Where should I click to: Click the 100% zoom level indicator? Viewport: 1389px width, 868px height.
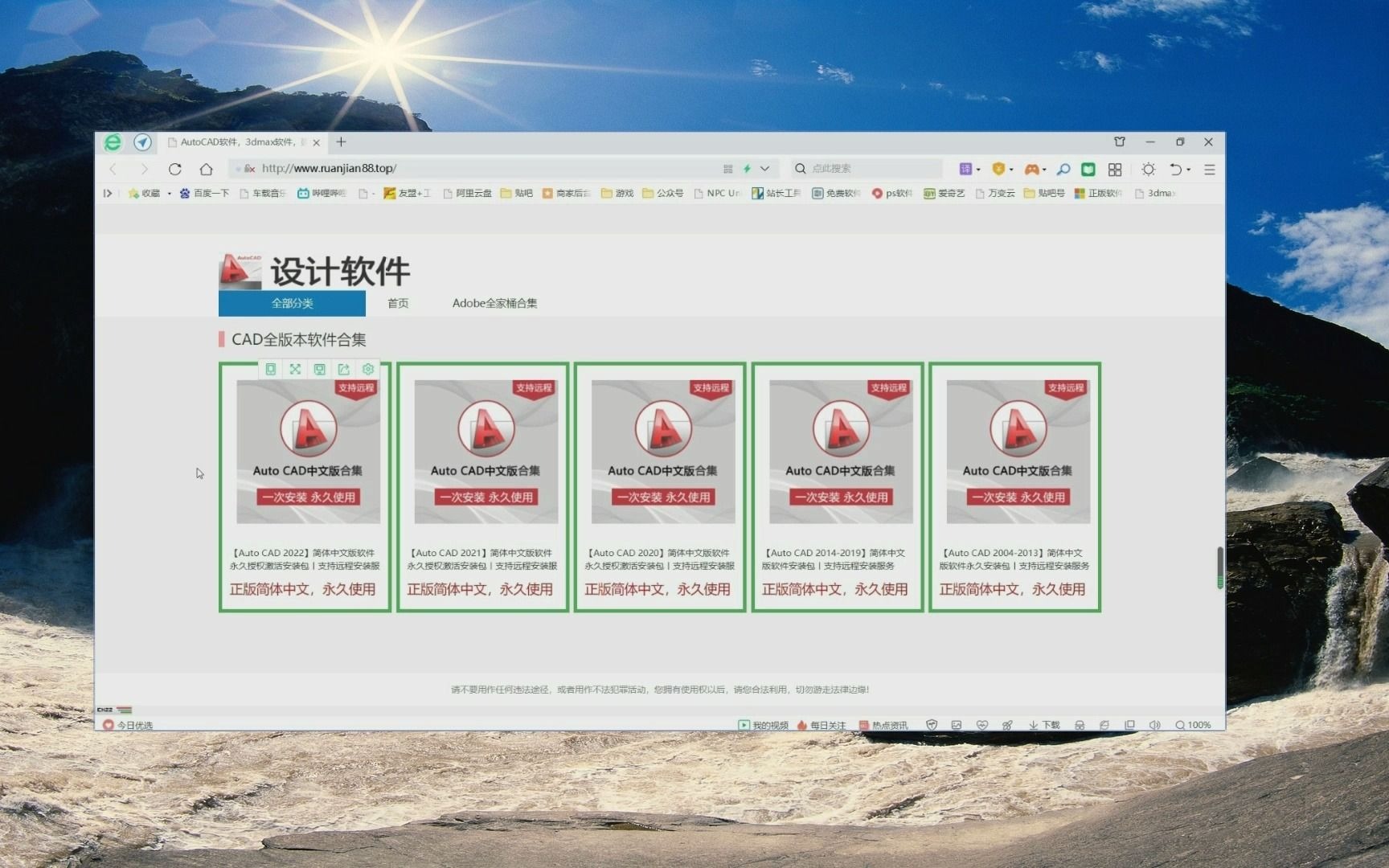tap(1193, 725)
